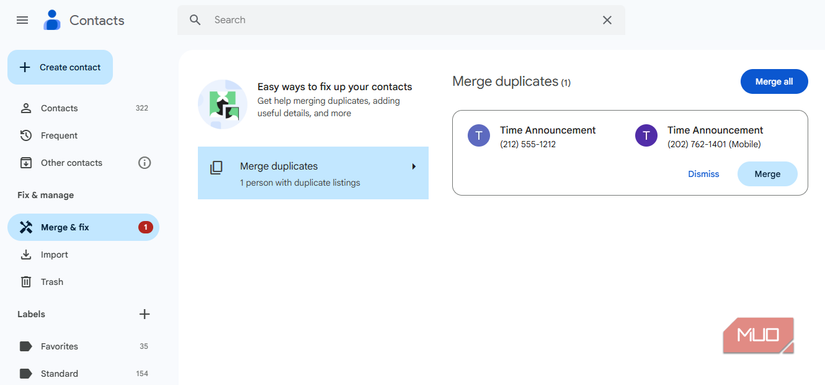Click the plus icon in Create contact
Image resolution: width=825 pixels, height=385 pixels.
tap(25, 67)
